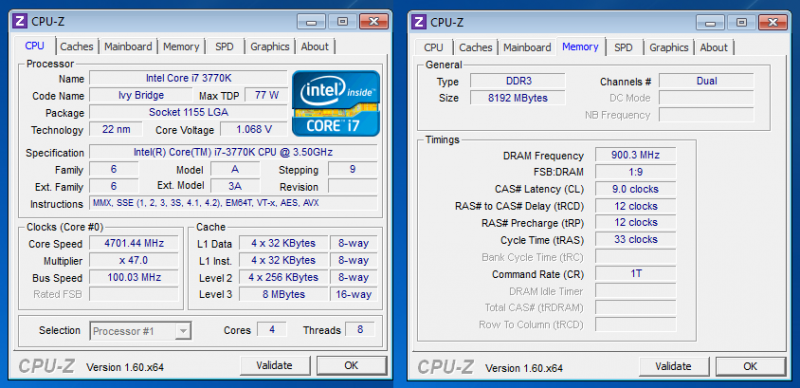The width and height of the screenshot is (800, 388).
Task: Click the Code Name value 'Ivy Bridge'
Action: pos(141,95)
